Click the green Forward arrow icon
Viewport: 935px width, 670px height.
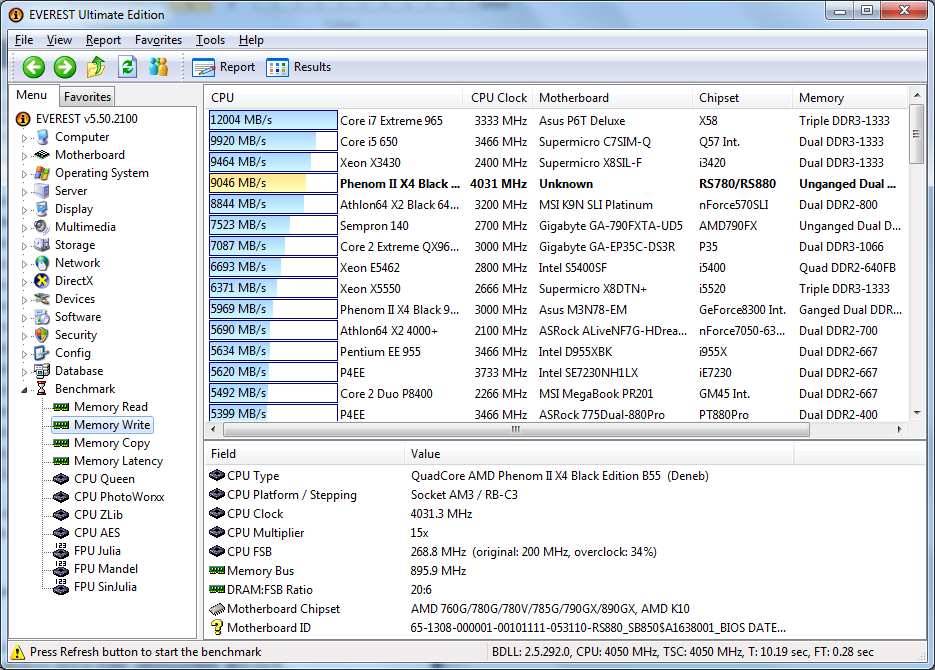(65, 67)
